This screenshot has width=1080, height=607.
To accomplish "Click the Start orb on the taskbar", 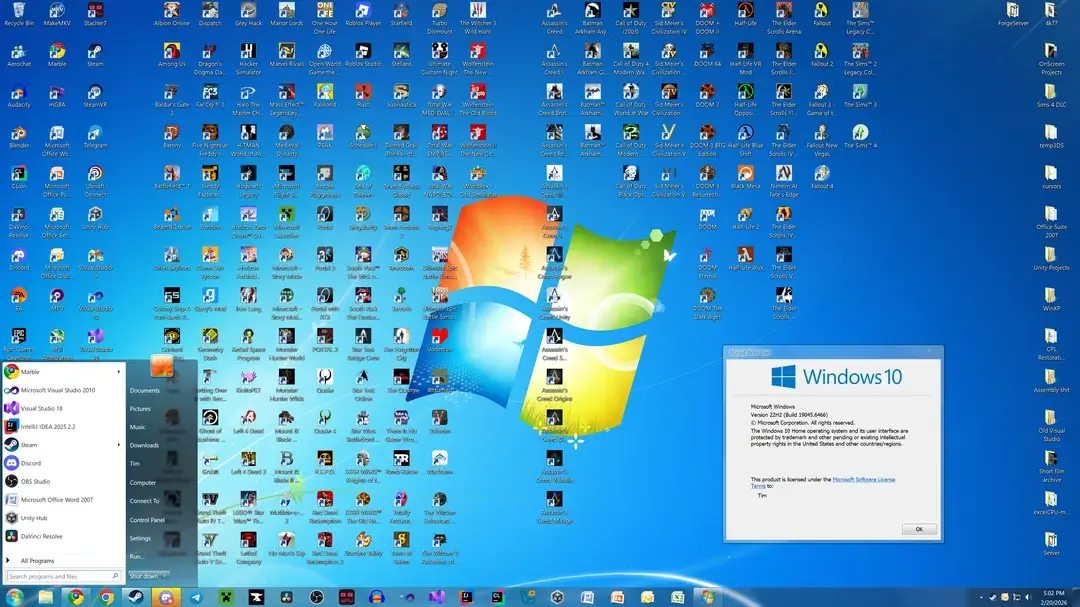I will click(14, 597).
